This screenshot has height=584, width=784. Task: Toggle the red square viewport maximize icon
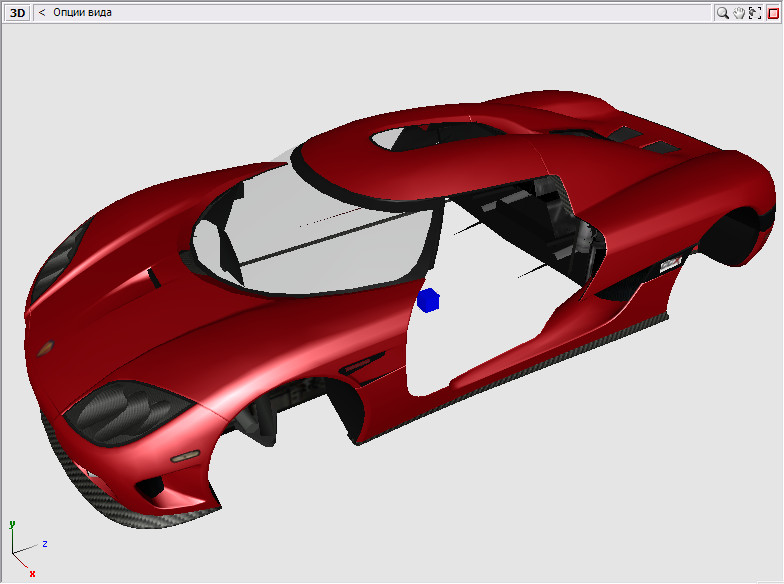[772, 13]
